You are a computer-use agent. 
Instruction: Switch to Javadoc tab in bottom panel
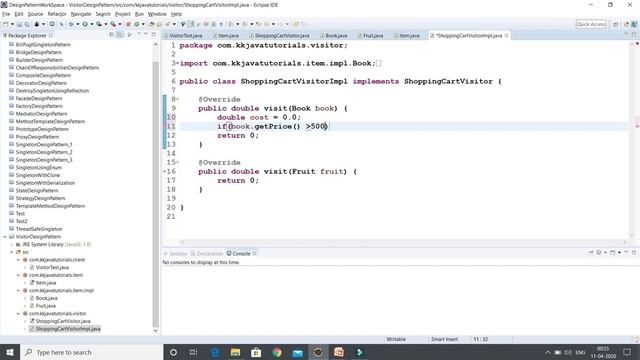pyautogui.click(x=176, y=253)
